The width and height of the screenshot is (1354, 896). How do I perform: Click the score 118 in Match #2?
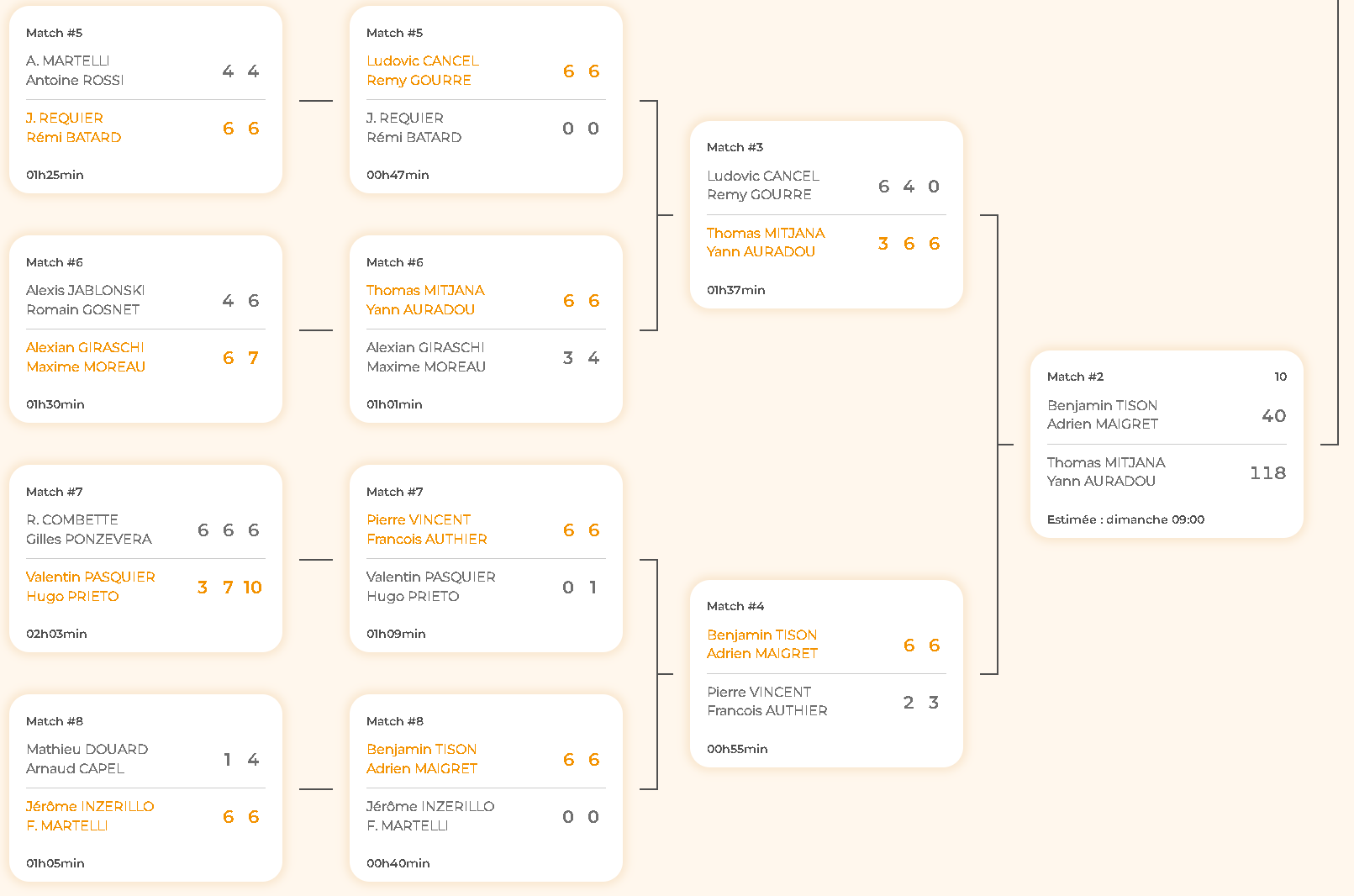point(1267,473)
